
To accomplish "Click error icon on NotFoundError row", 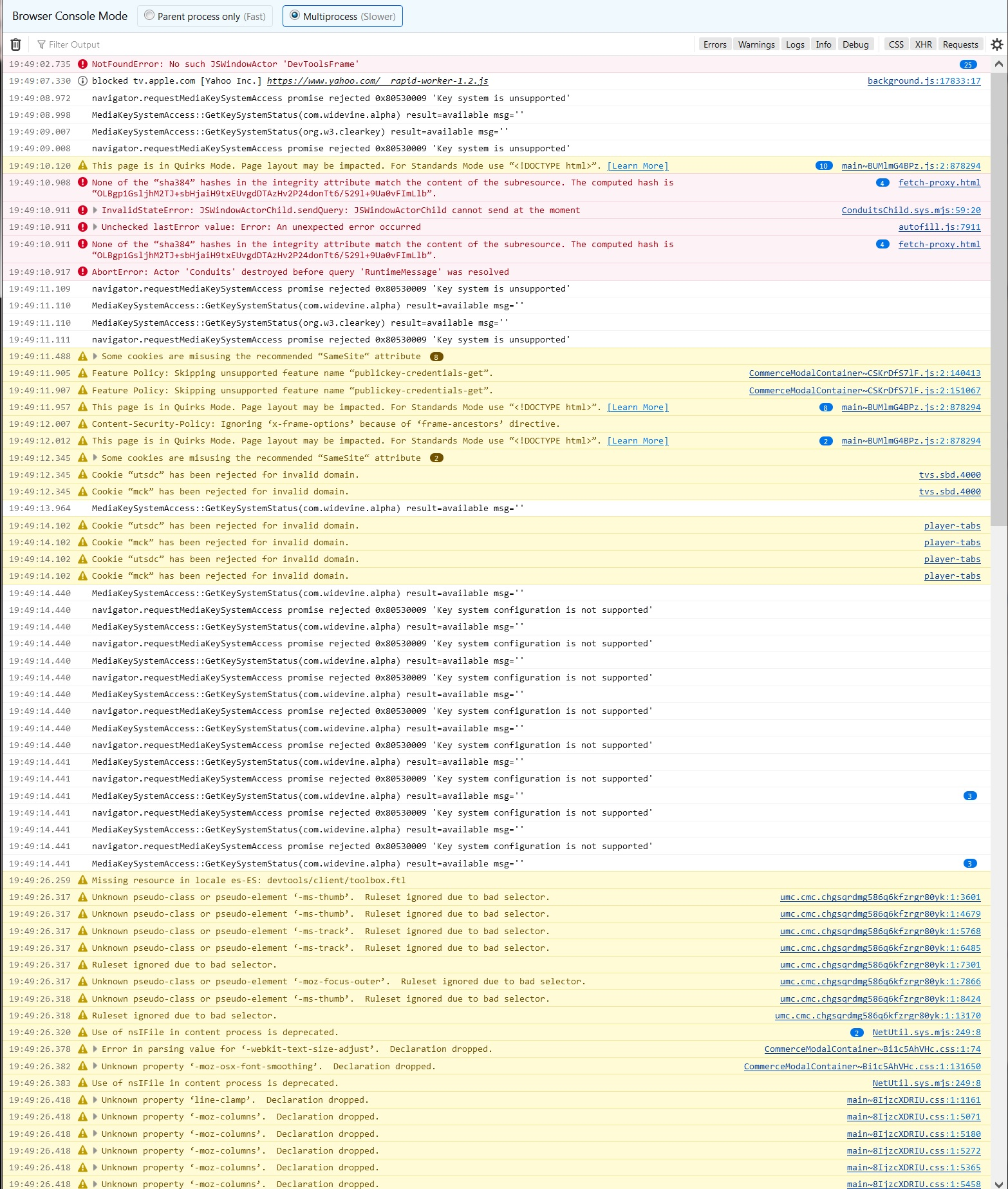I will click(x=82, y=64).
